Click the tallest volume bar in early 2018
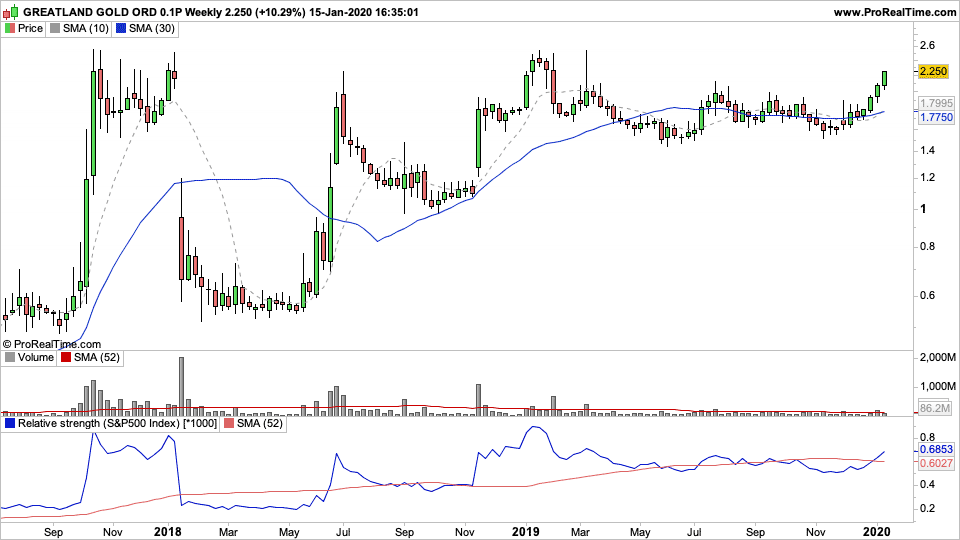960x540 pixels. click(x=181, y=386)
